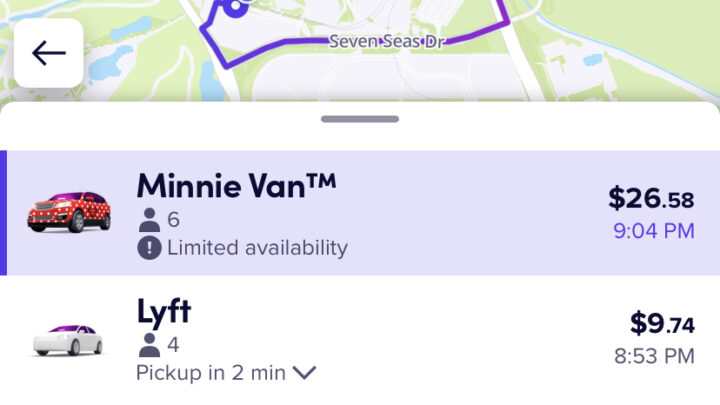Click the red polka-dot Minnie Van image
The image size is (720, 405).
pos(69,212)
